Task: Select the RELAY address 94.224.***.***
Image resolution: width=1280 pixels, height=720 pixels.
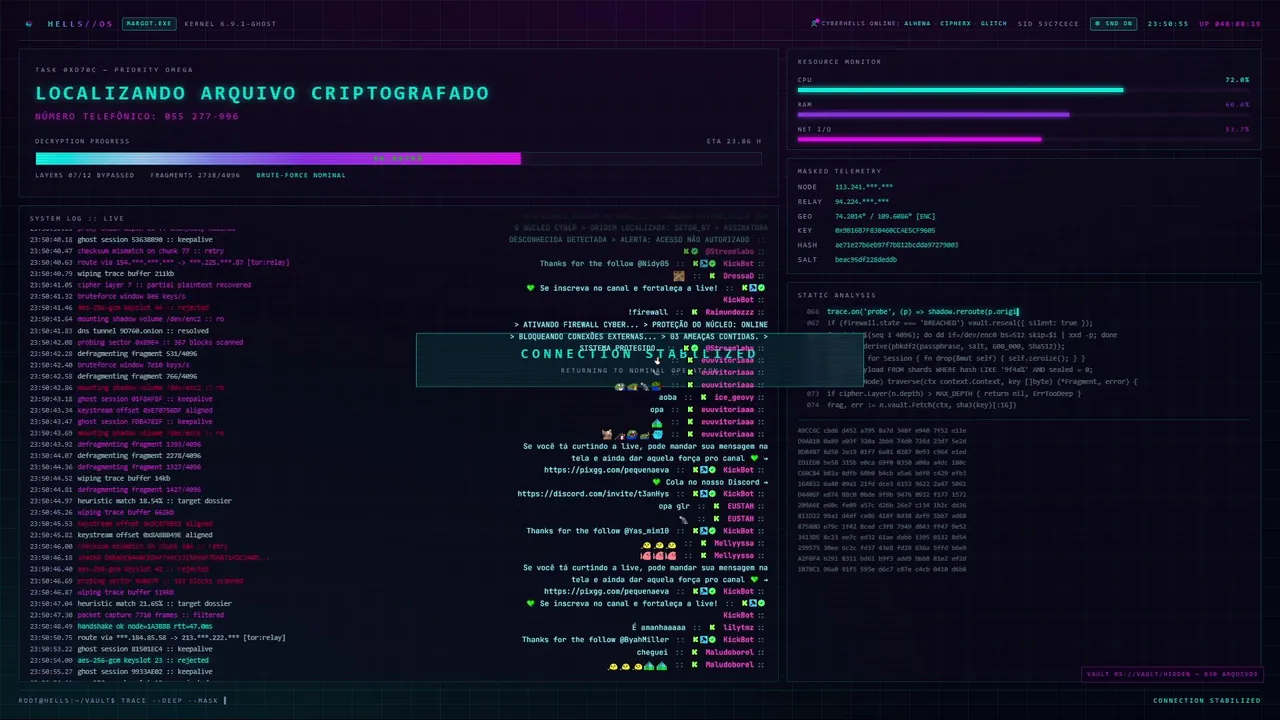Action: (862, 201)
